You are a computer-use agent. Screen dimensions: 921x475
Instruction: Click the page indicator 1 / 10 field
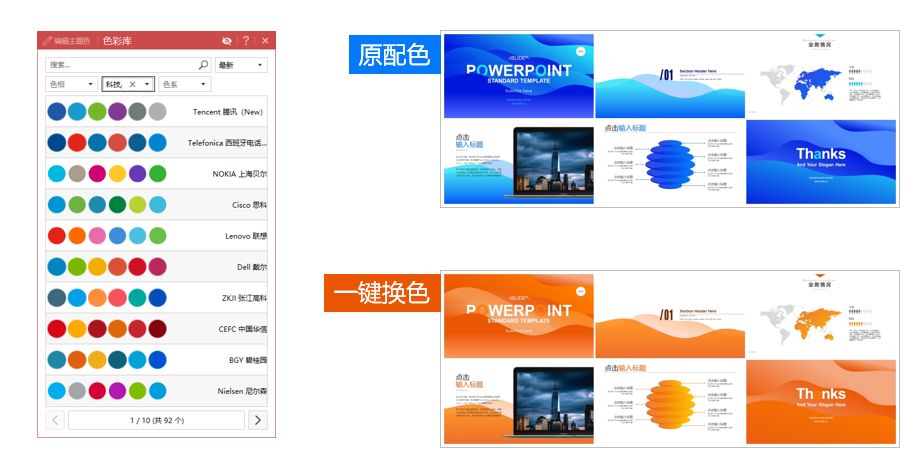pyautogui.click(x=157, y=420)
